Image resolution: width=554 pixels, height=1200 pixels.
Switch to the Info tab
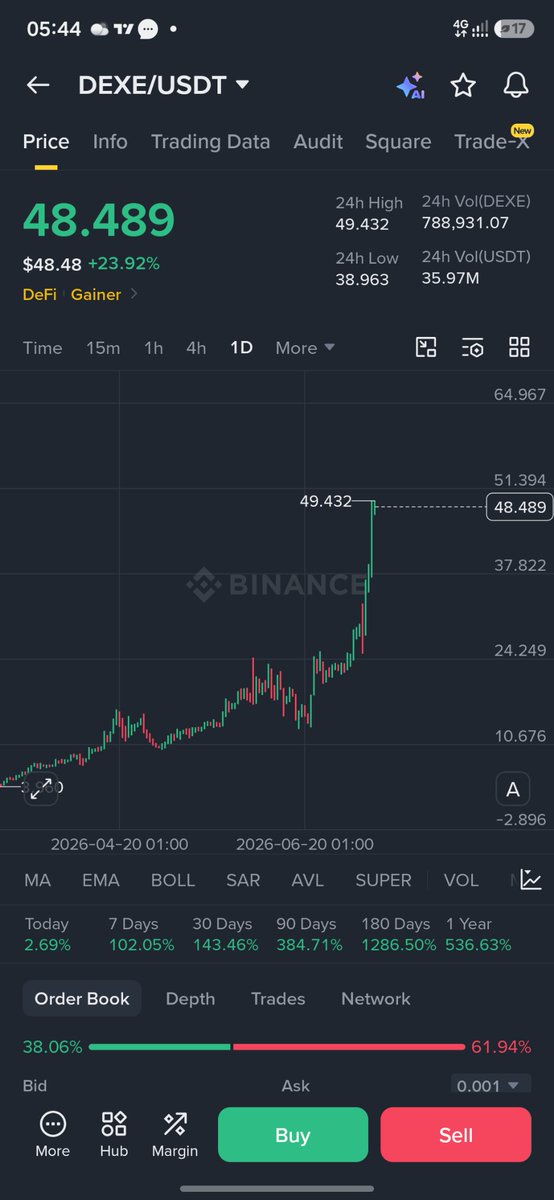(110, 142)
